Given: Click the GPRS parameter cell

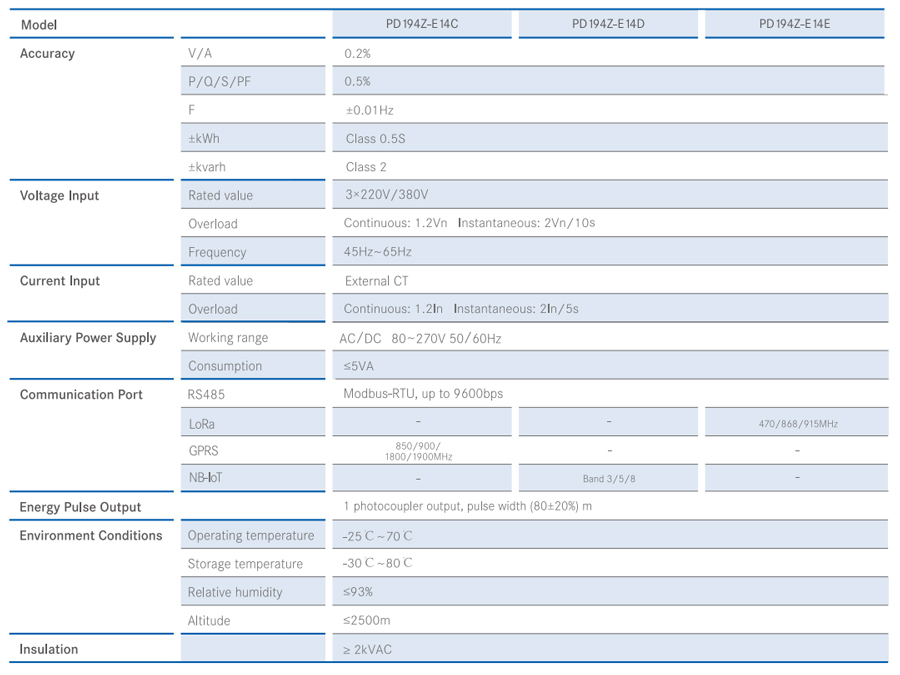Looking at the screenshot, I should click(x=253, y=451).
